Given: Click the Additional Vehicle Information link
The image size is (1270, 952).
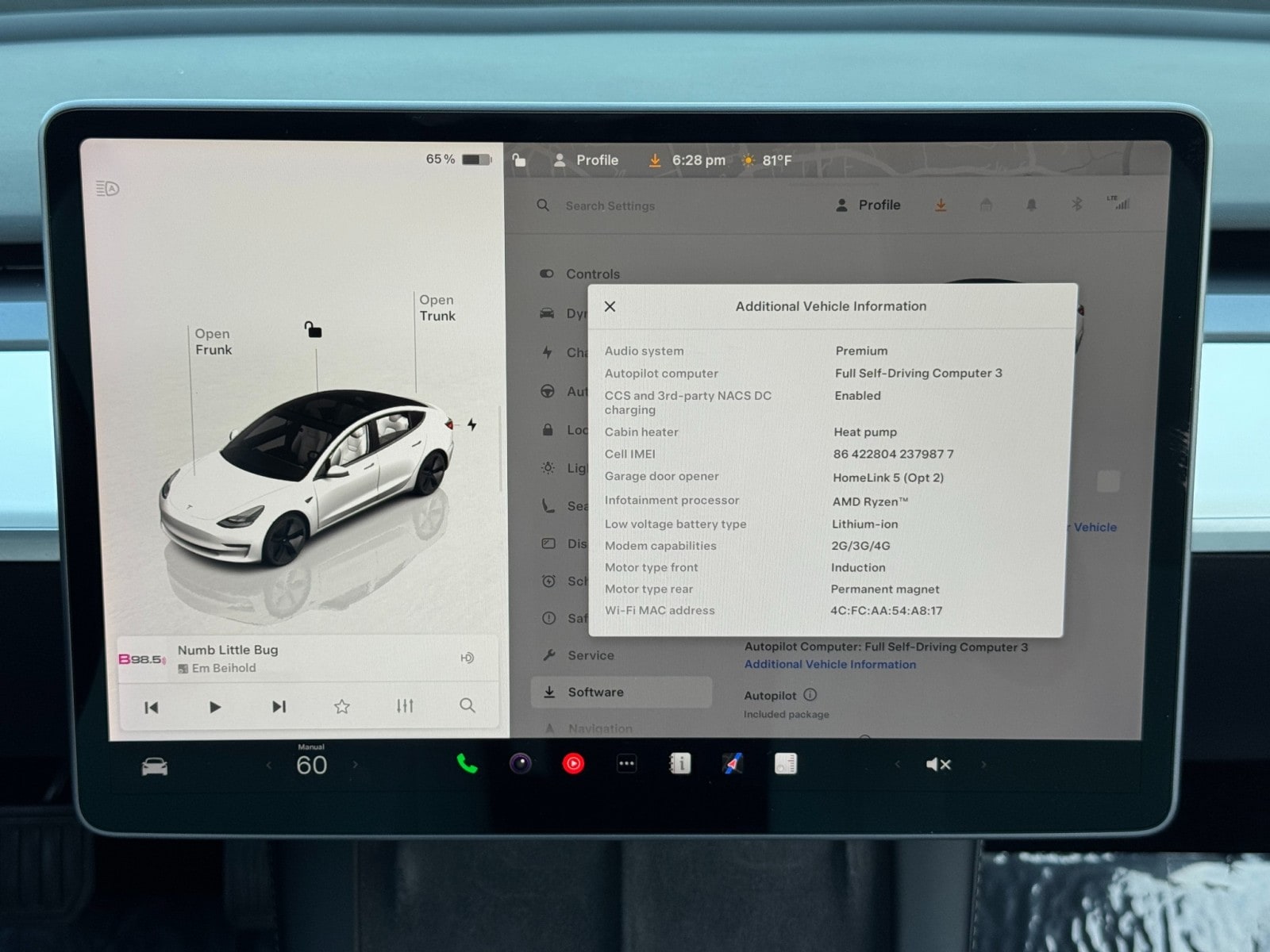Looking at the screenshot, I should point(829,665).
